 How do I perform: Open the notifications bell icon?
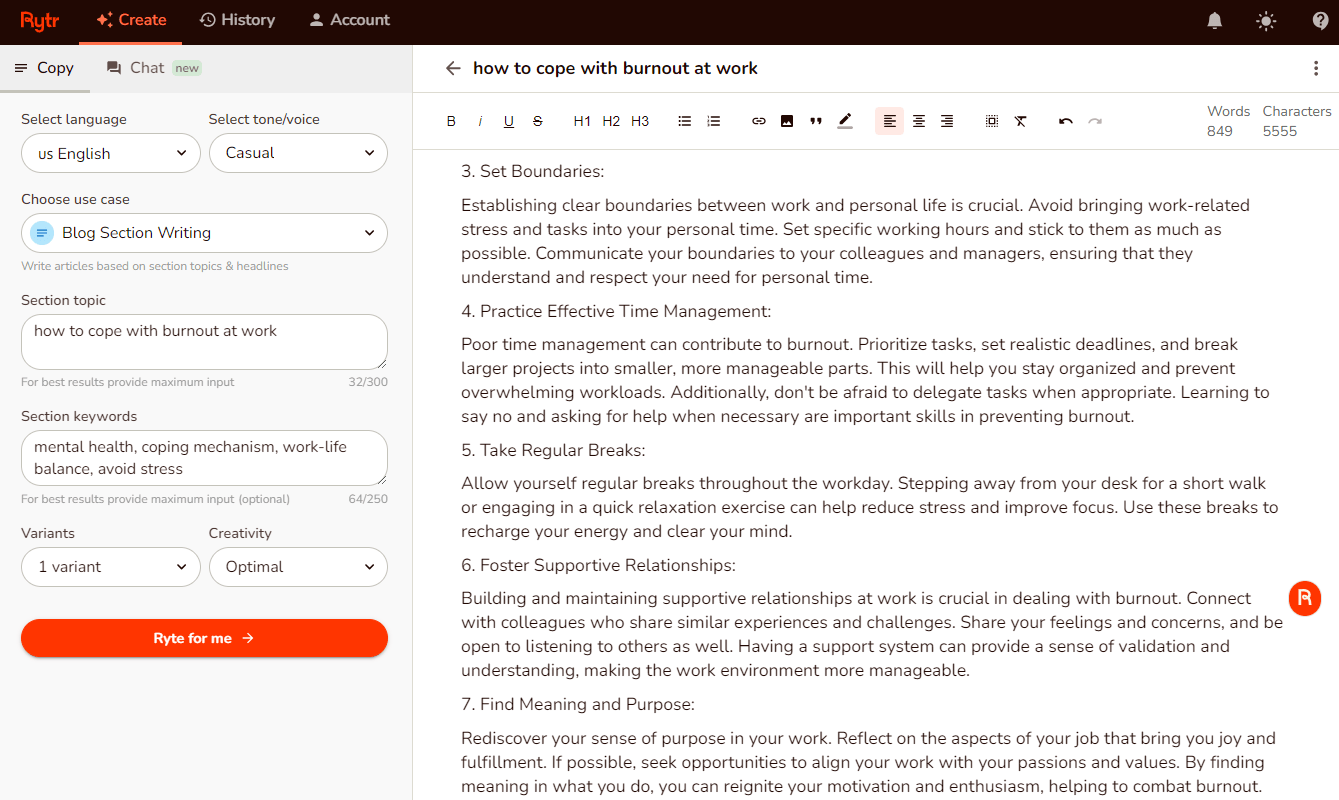click(1215, 20)
